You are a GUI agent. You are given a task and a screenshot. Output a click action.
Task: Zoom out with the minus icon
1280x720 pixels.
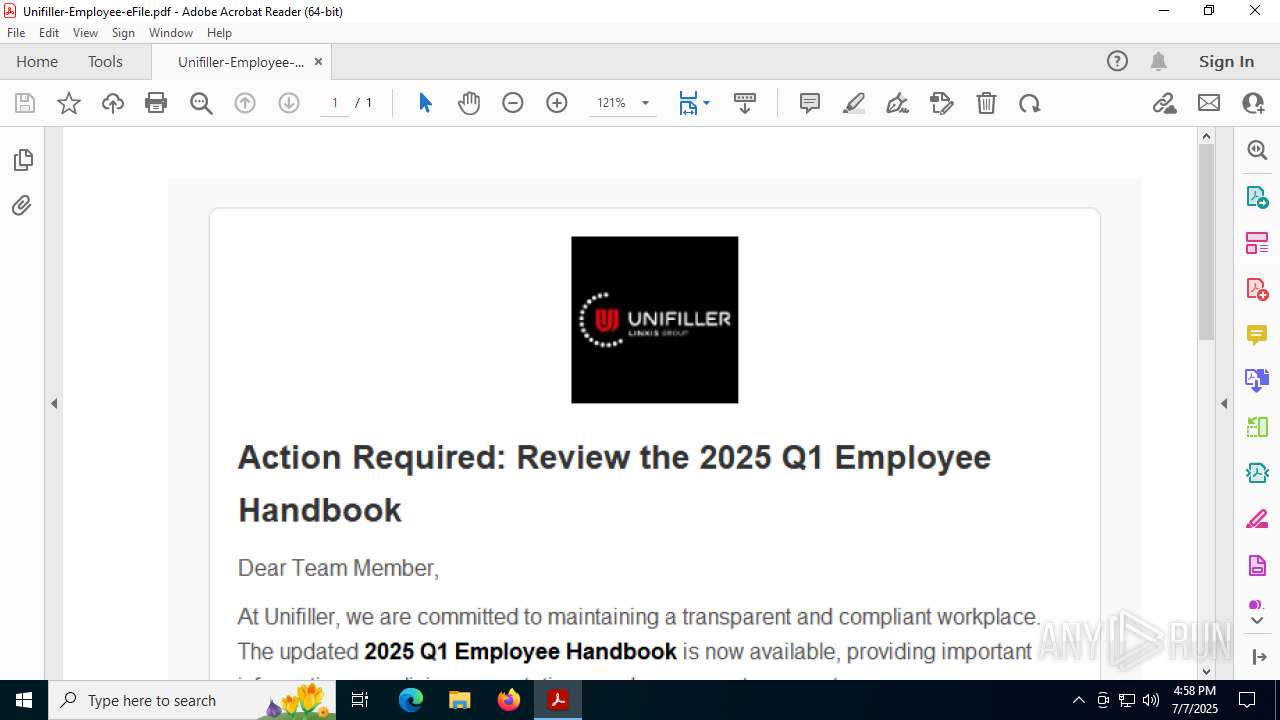pos(513,103)
